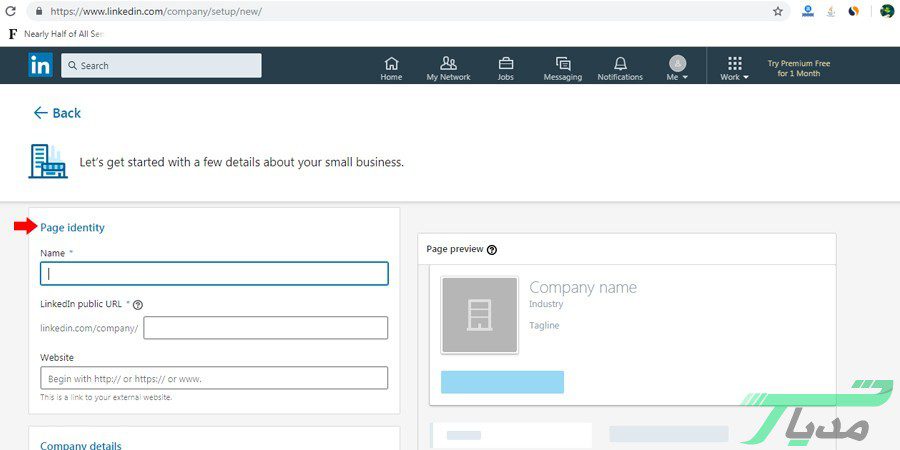900x450 pixels.
Task: Go to Home in navigation bar
Action: tap(391, 68)
